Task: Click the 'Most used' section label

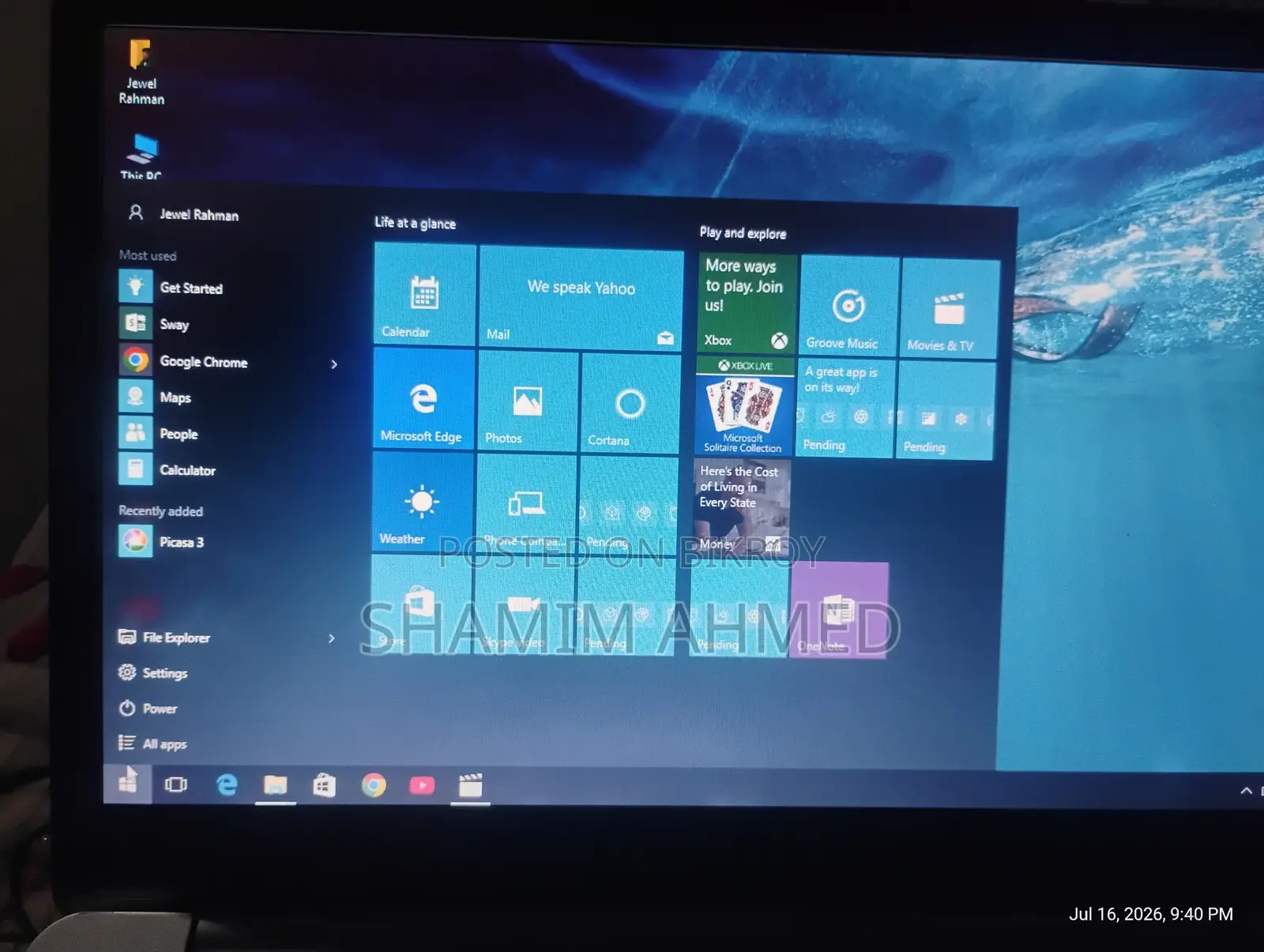Action: [x=148, y=255]
